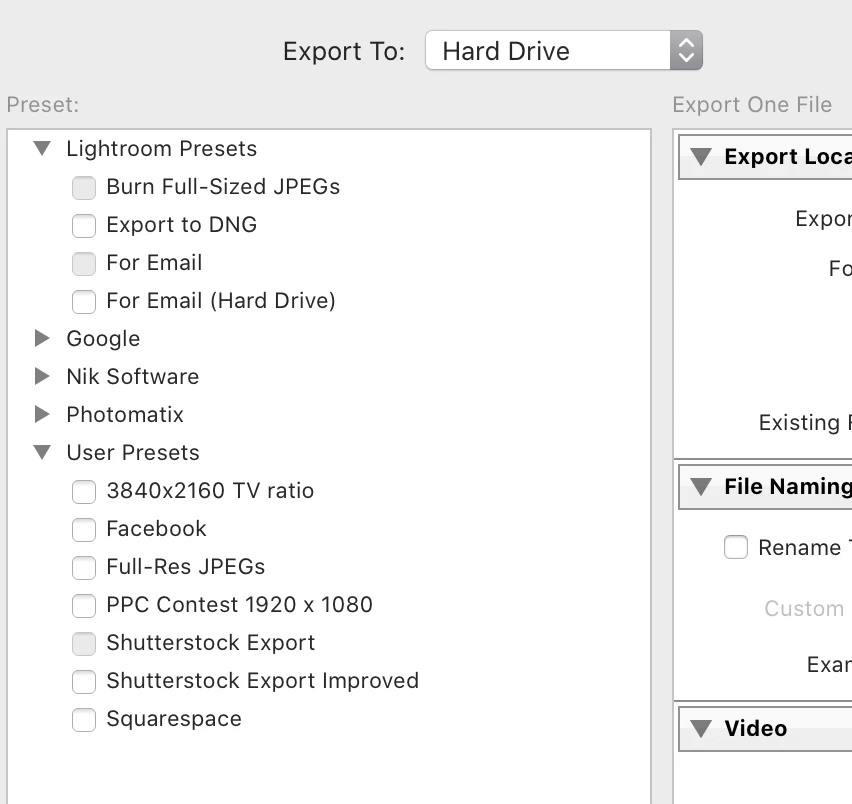Select the Squarespace preset label
852x804 pixels.
tap(174, 719)
